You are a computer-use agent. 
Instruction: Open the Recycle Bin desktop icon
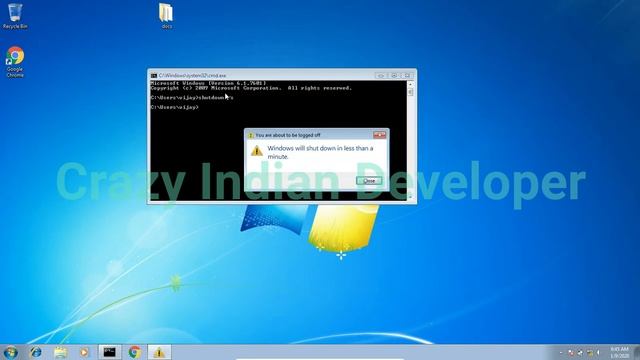click(x=15, y=16)
